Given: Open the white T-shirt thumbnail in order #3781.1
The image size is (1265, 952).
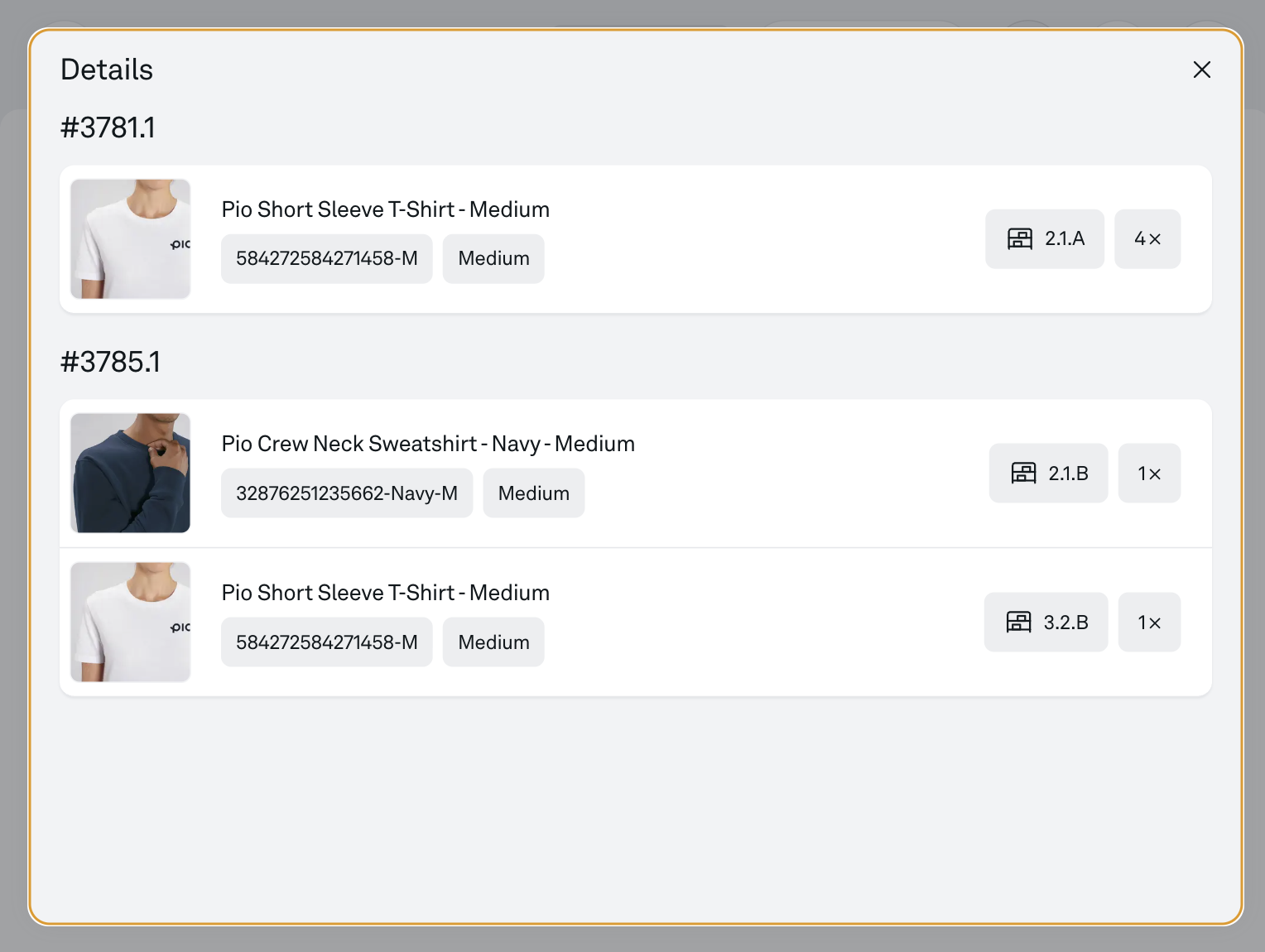Looking at the screenshot, I should tap(131, 239).
